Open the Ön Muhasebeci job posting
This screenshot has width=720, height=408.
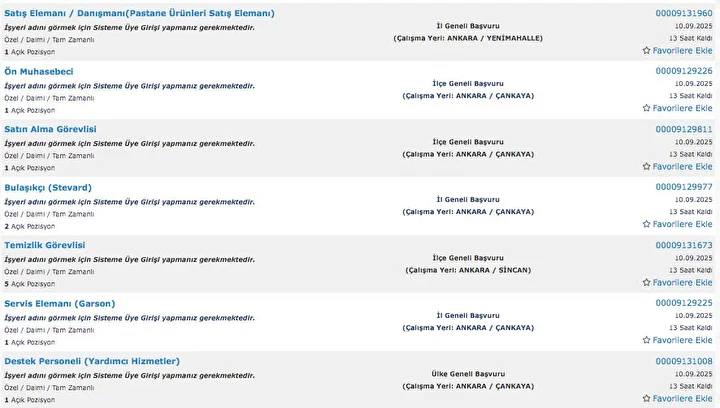click(x=39, y=72)
